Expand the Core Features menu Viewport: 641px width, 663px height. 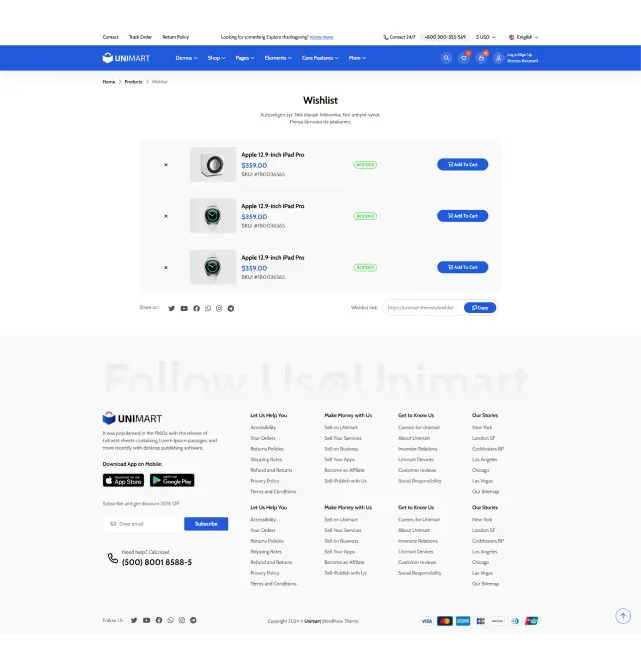pos(320,58)
